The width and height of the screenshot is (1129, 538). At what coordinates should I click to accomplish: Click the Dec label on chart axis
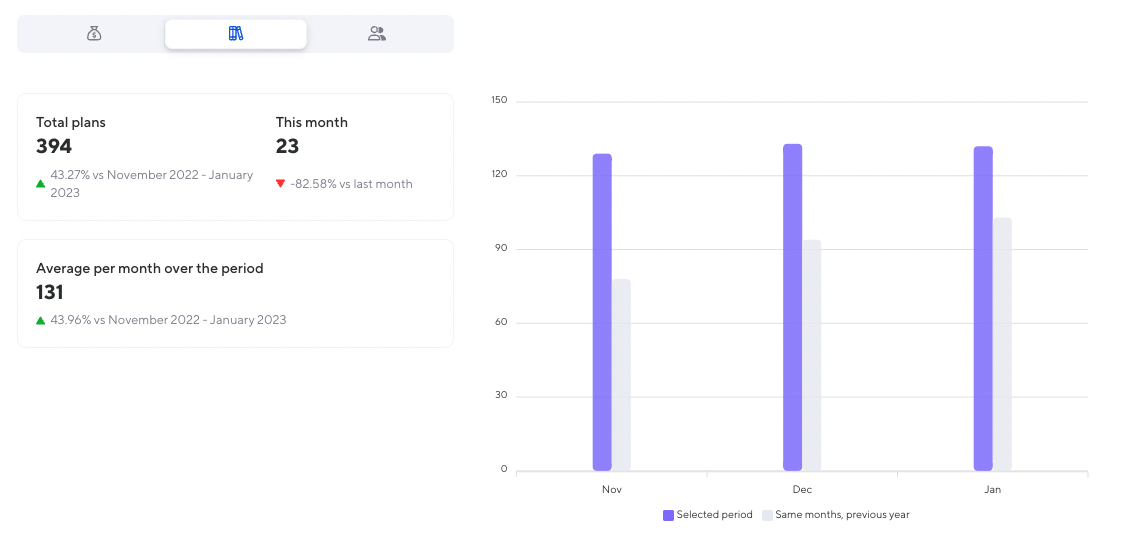pos(802,490)
